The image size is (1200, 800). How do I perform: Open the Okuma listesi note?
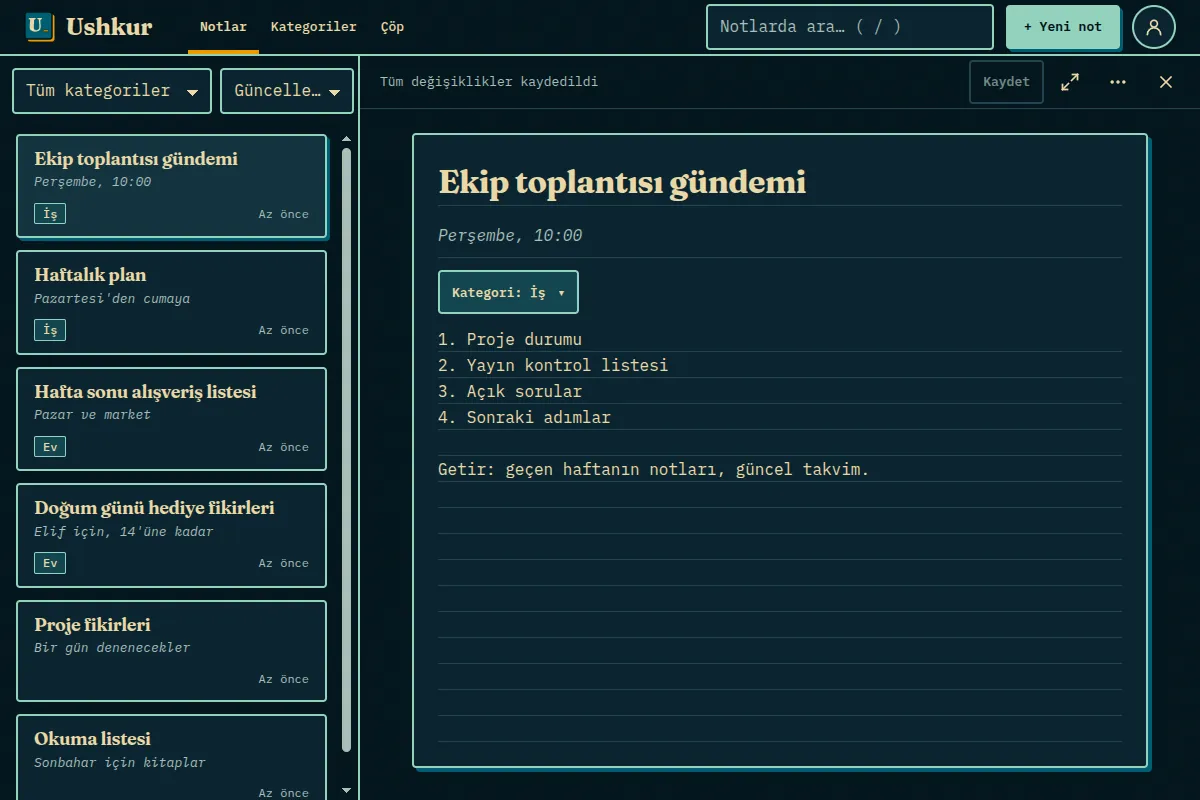[171, 757]
